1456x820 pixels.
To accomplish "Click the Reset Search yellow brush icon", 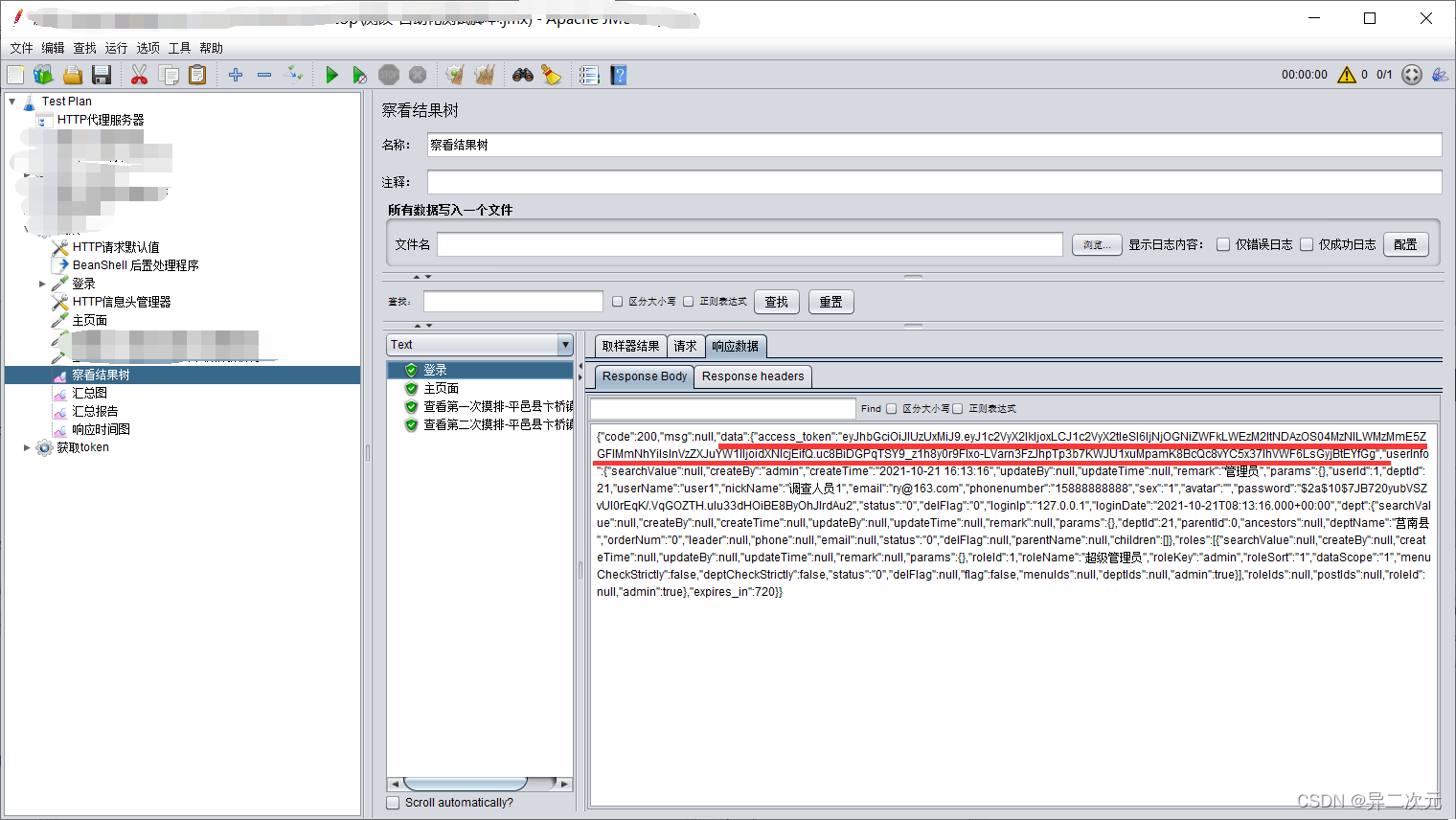I will click(x=551, y=75).
